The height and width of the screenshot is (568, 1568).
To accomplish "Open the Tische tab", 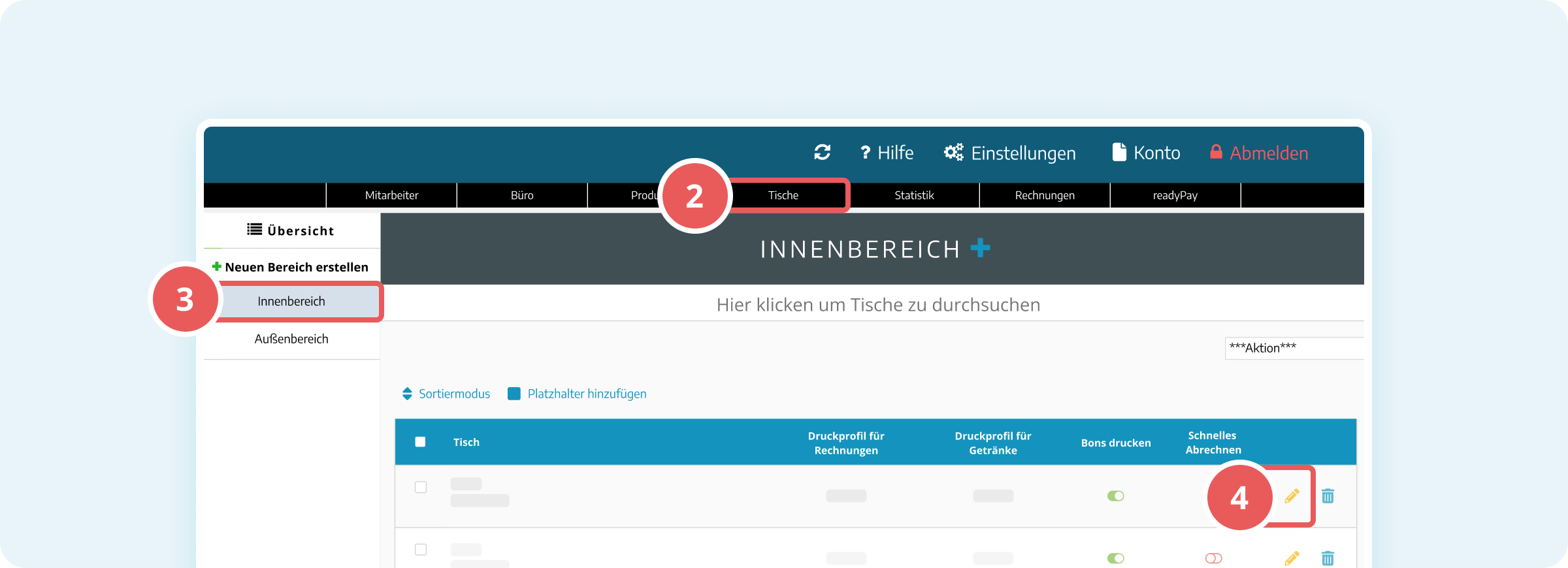I will tap(783, 195).
